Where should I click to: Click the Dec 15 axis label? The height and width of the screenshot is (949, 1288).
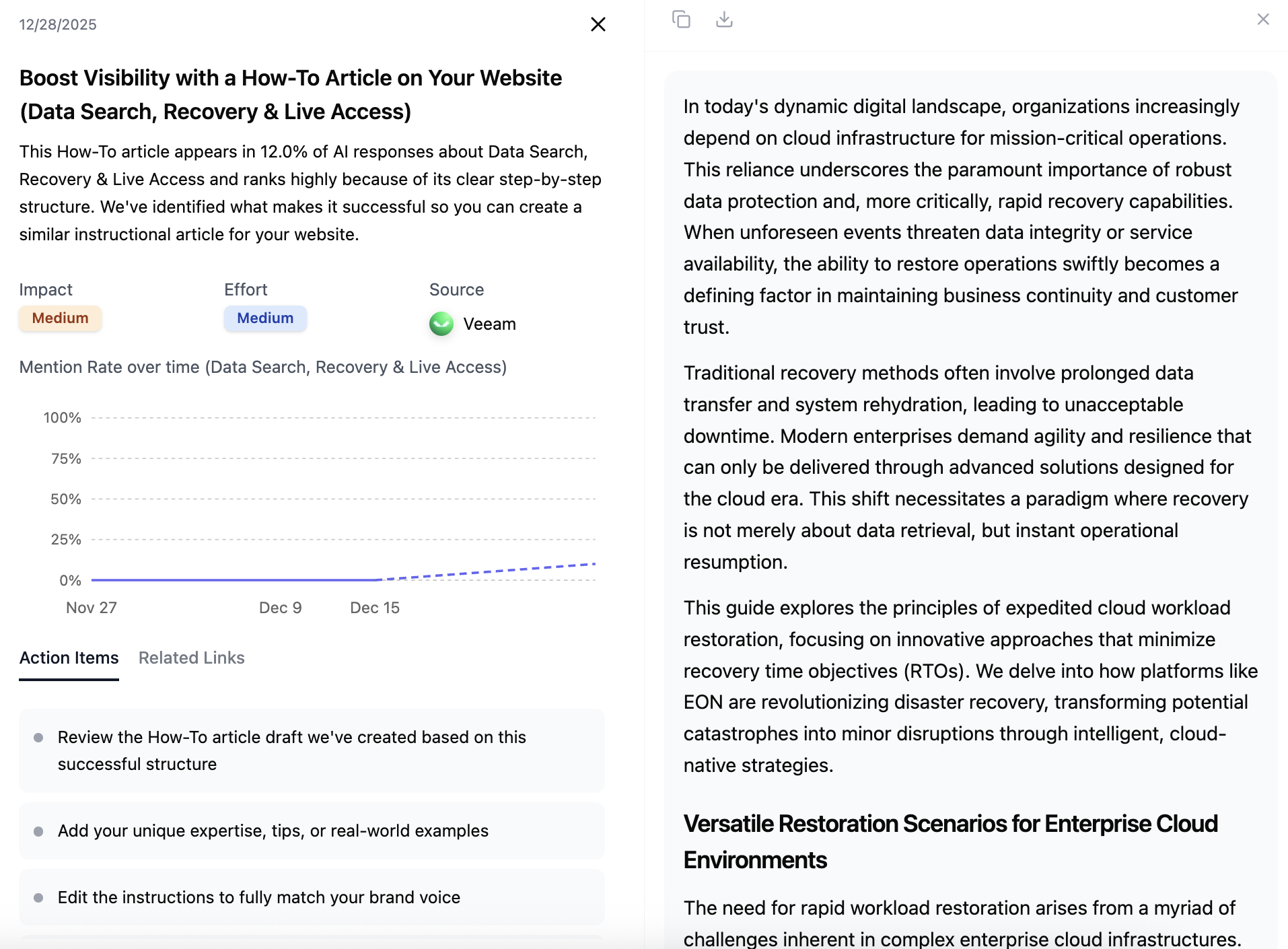coord(374,607)
